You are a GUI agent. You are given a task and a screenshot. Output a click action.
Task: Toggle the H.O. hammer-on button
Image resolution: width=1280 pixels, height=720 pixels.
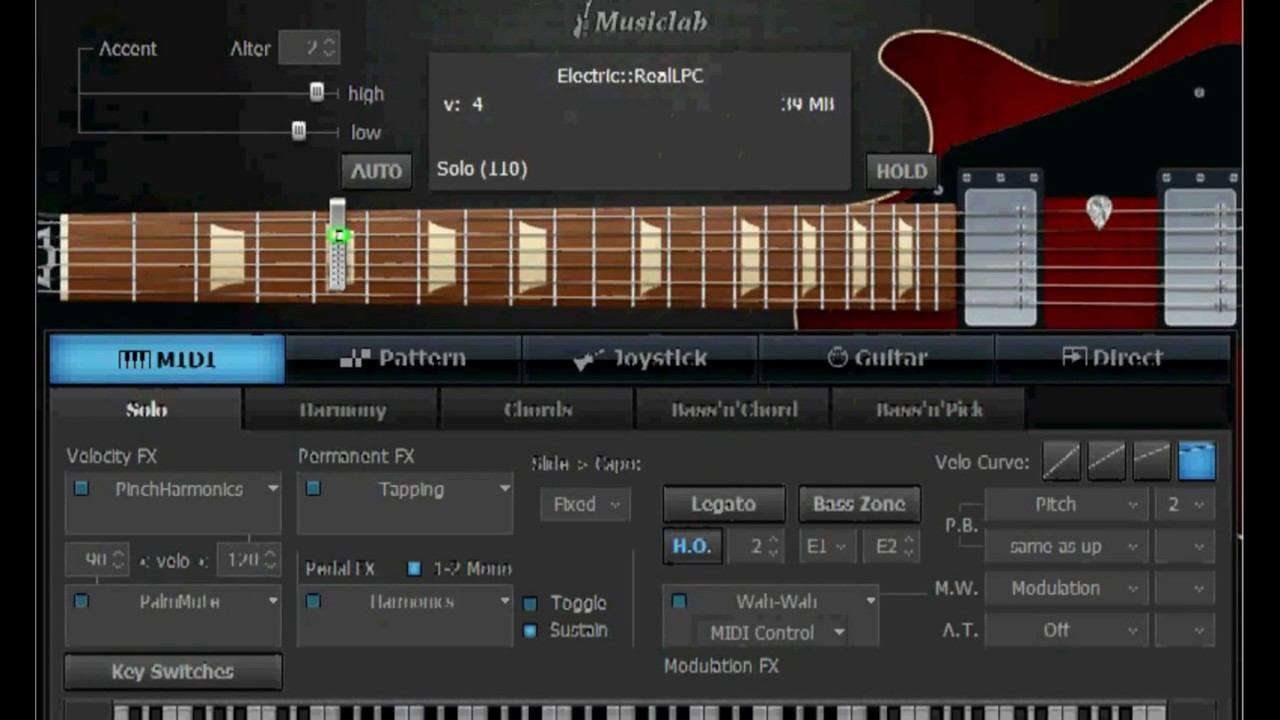(x=691, y=546)
